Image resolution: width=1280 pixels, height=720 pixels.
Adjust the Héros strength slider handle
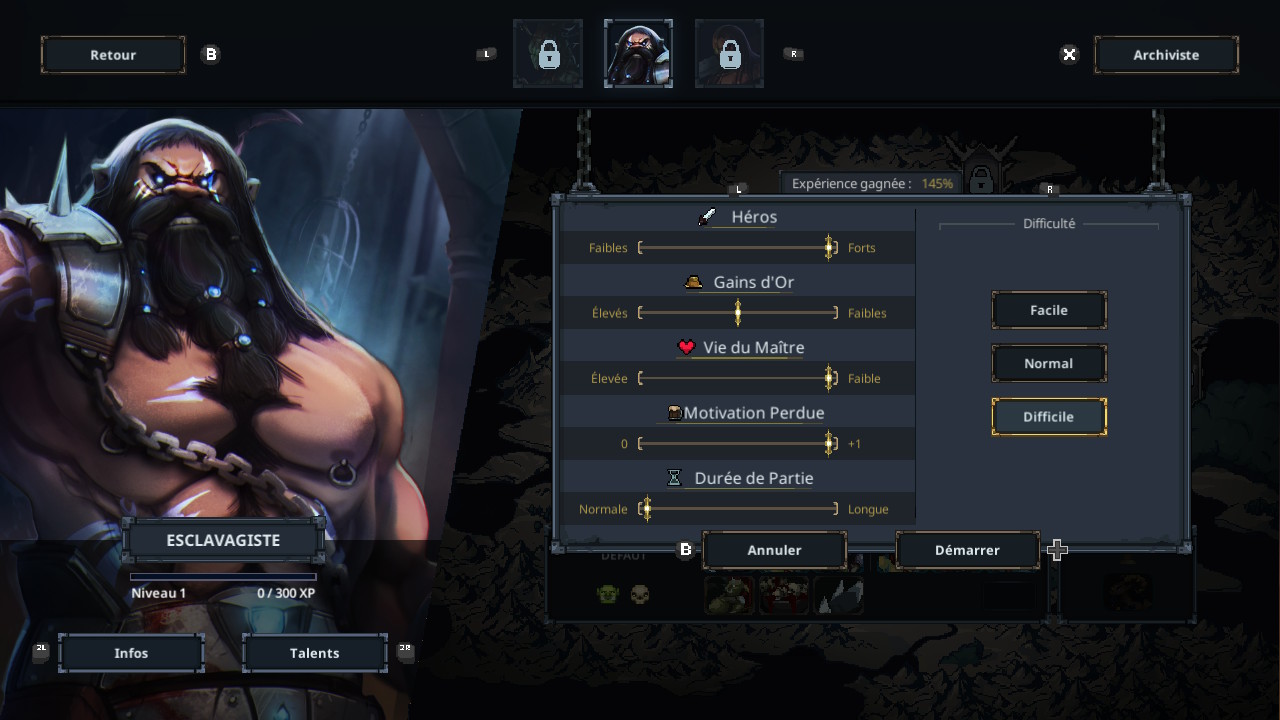(829, 247)
